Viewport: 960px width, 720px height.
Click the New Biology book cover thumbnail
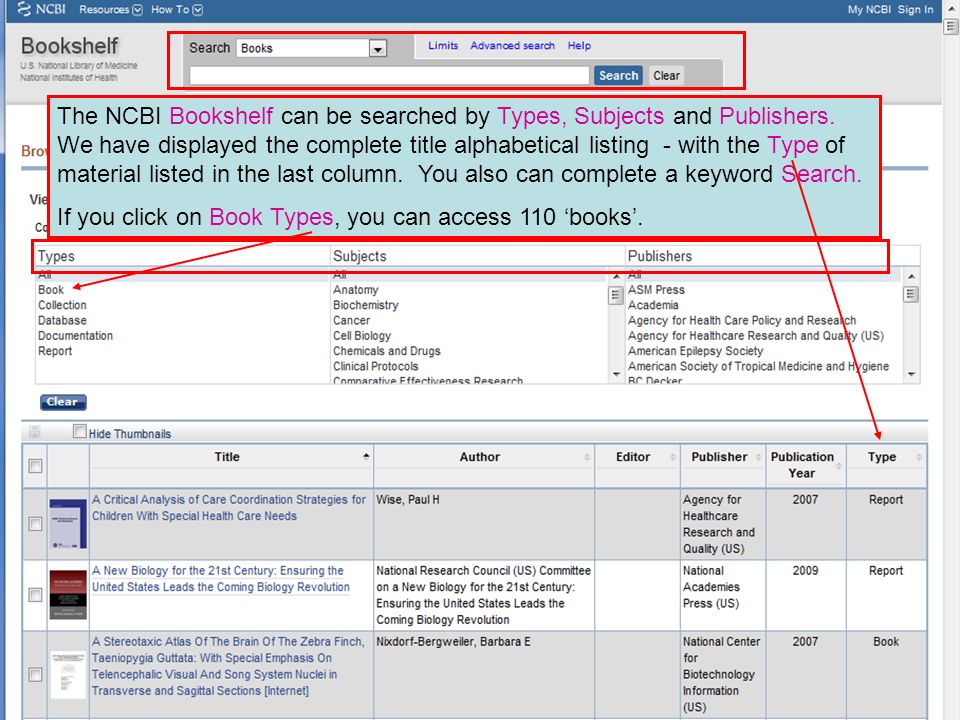point(68,594)
